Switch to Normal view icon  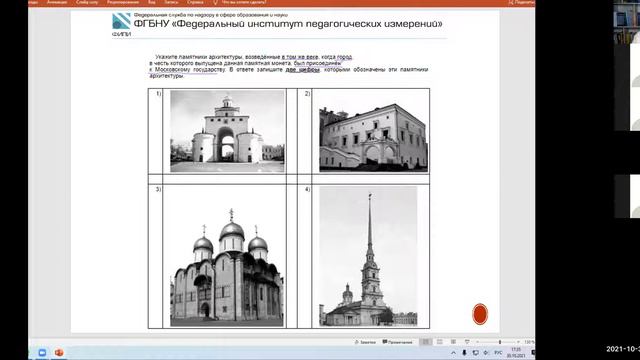[x=425, y=342]
